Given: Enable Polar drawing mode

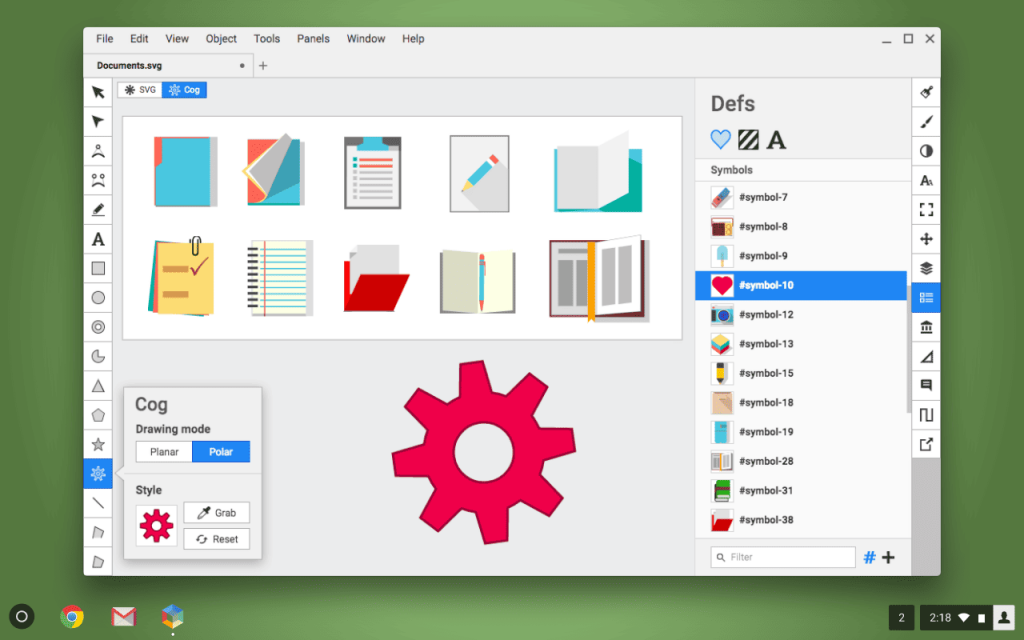Looking at the screenshot, I should pos(220,451).
